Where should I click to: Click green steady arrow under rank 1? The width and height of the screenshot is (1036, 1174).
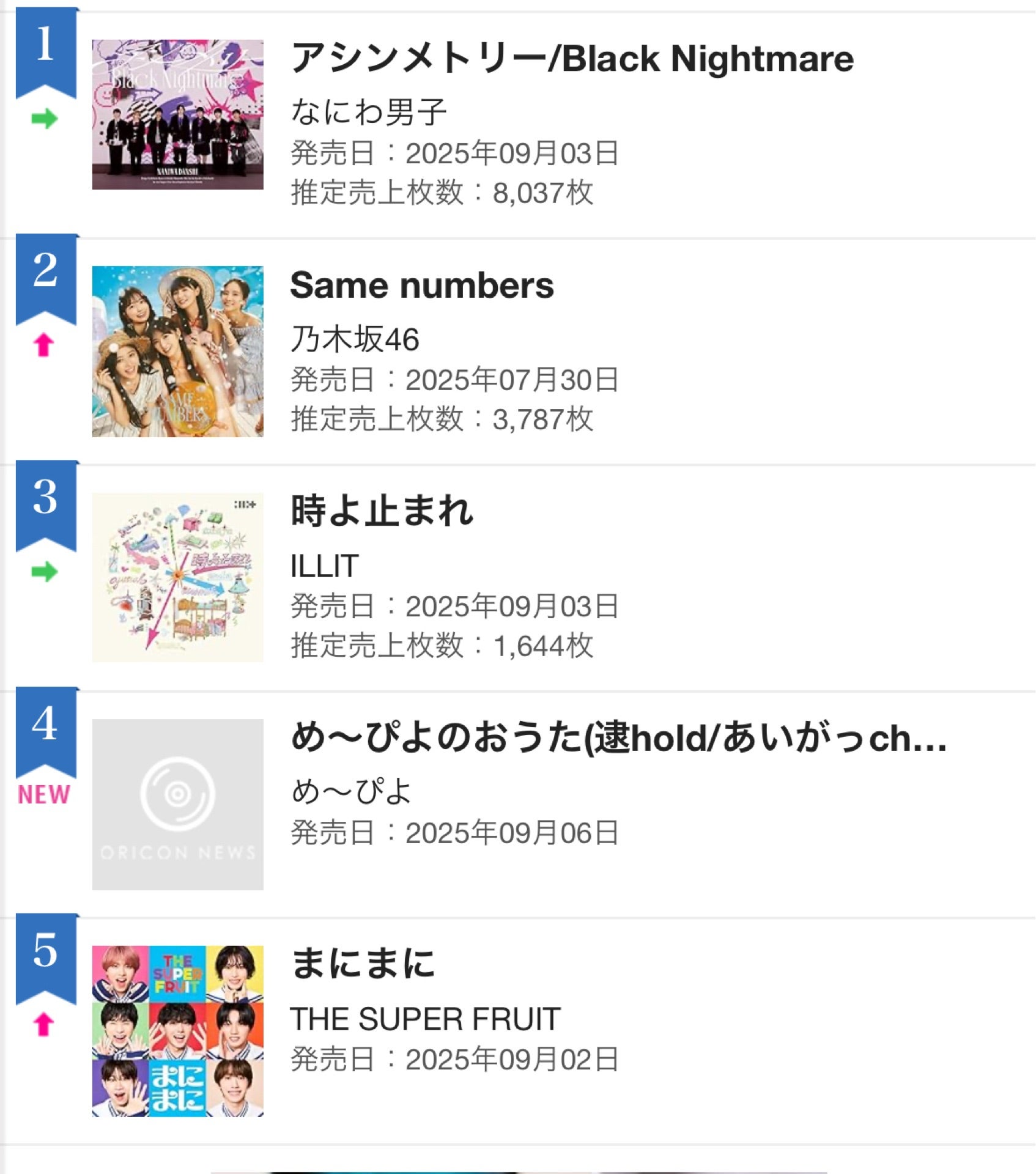[45, 119]
